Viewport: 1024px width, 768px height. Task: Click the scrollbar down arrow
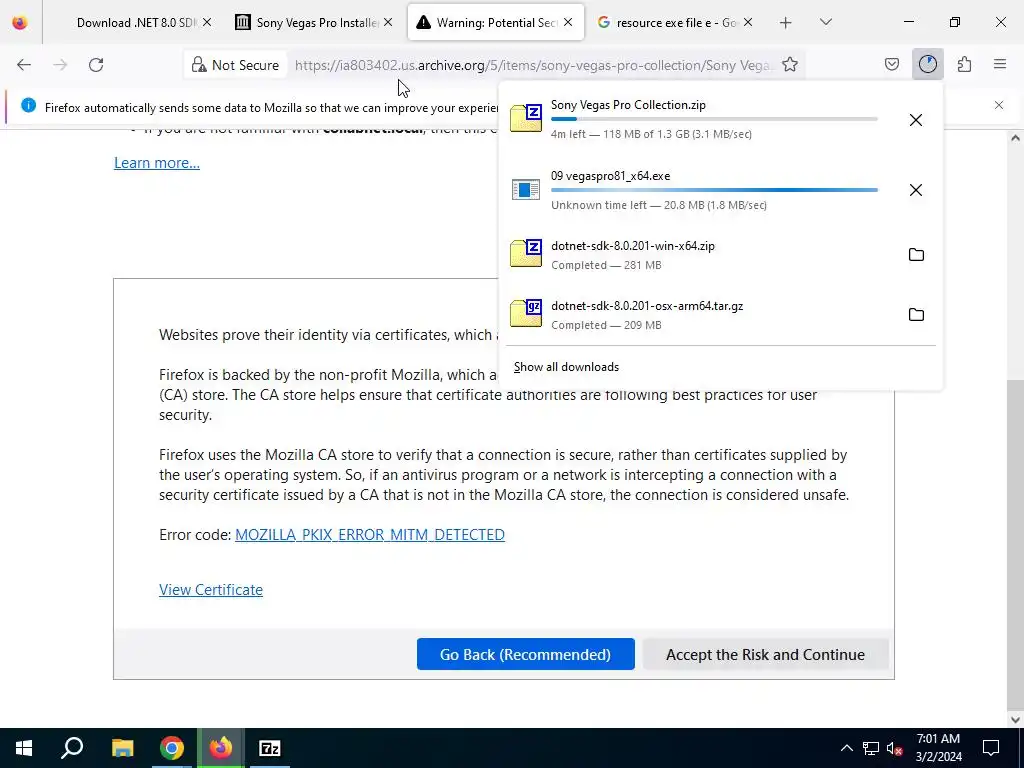[x=1015, y=720]
